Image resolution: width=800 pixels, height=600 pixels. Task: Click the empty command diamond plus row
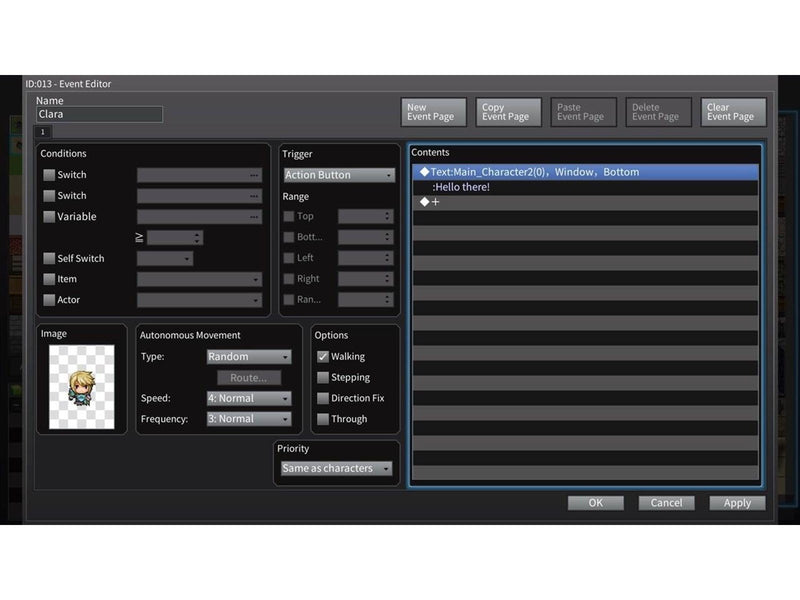[585, 202]
